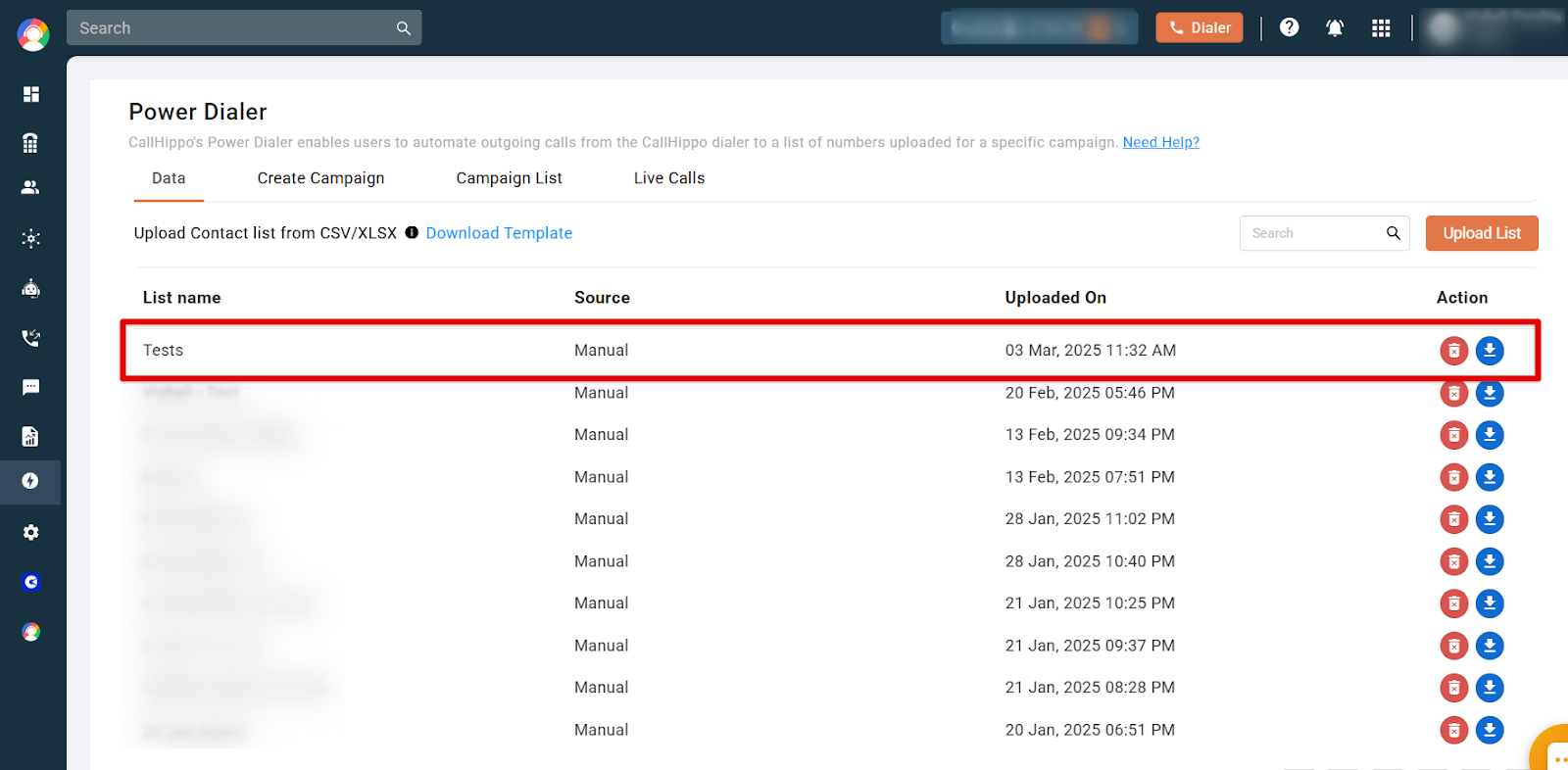Download the list uploaded 21 Jan 08:28 PM

(1490, 688)
